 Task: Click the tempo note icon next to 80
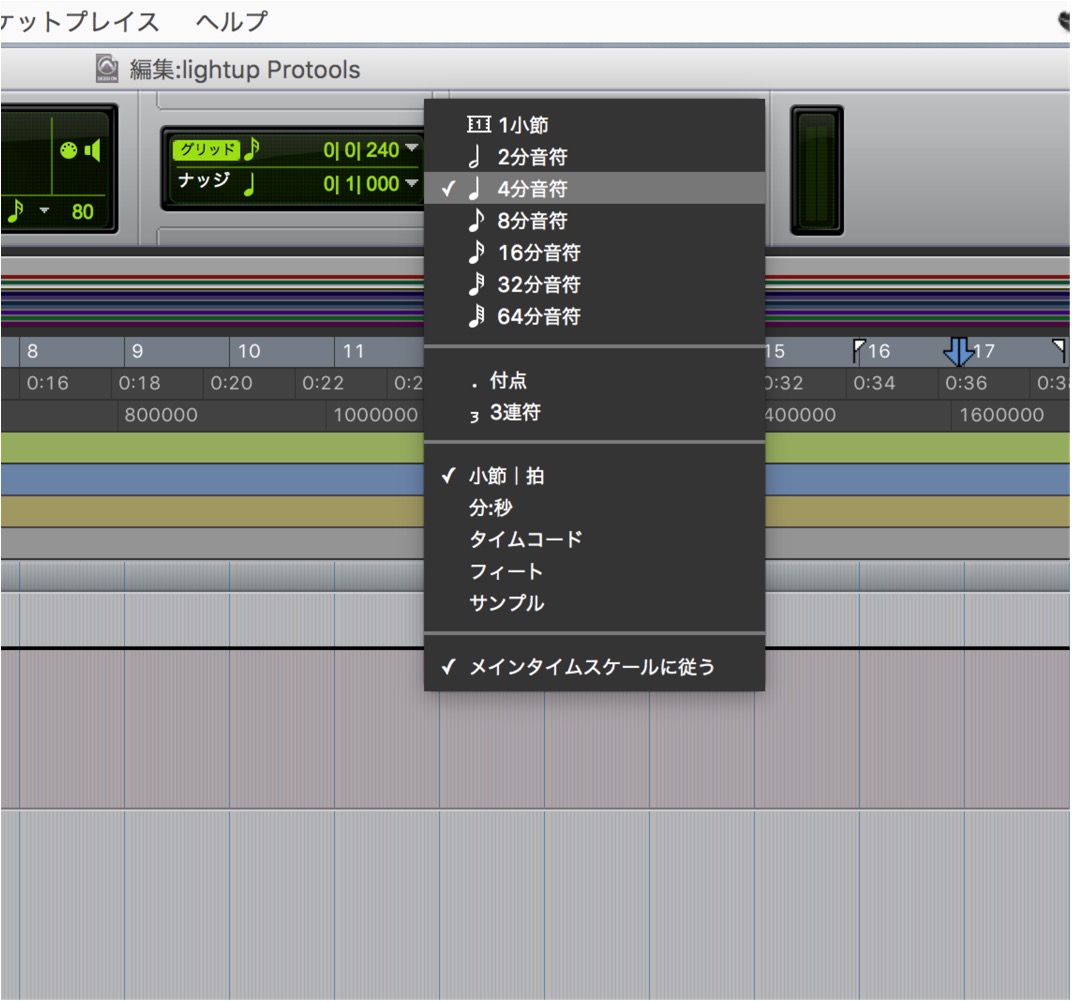[15, 211]
